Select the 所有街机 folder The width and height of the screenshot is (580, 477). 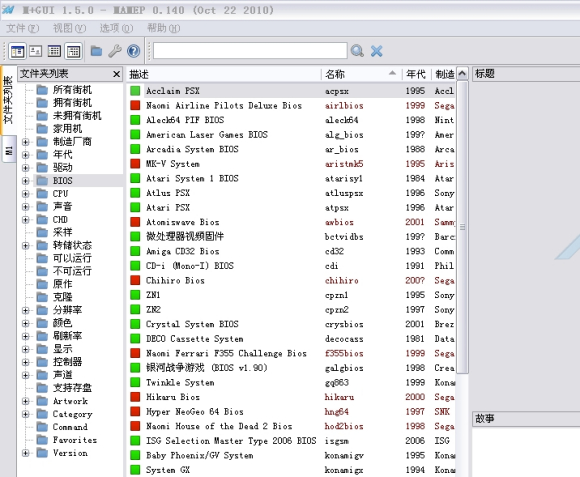[64, 90]
